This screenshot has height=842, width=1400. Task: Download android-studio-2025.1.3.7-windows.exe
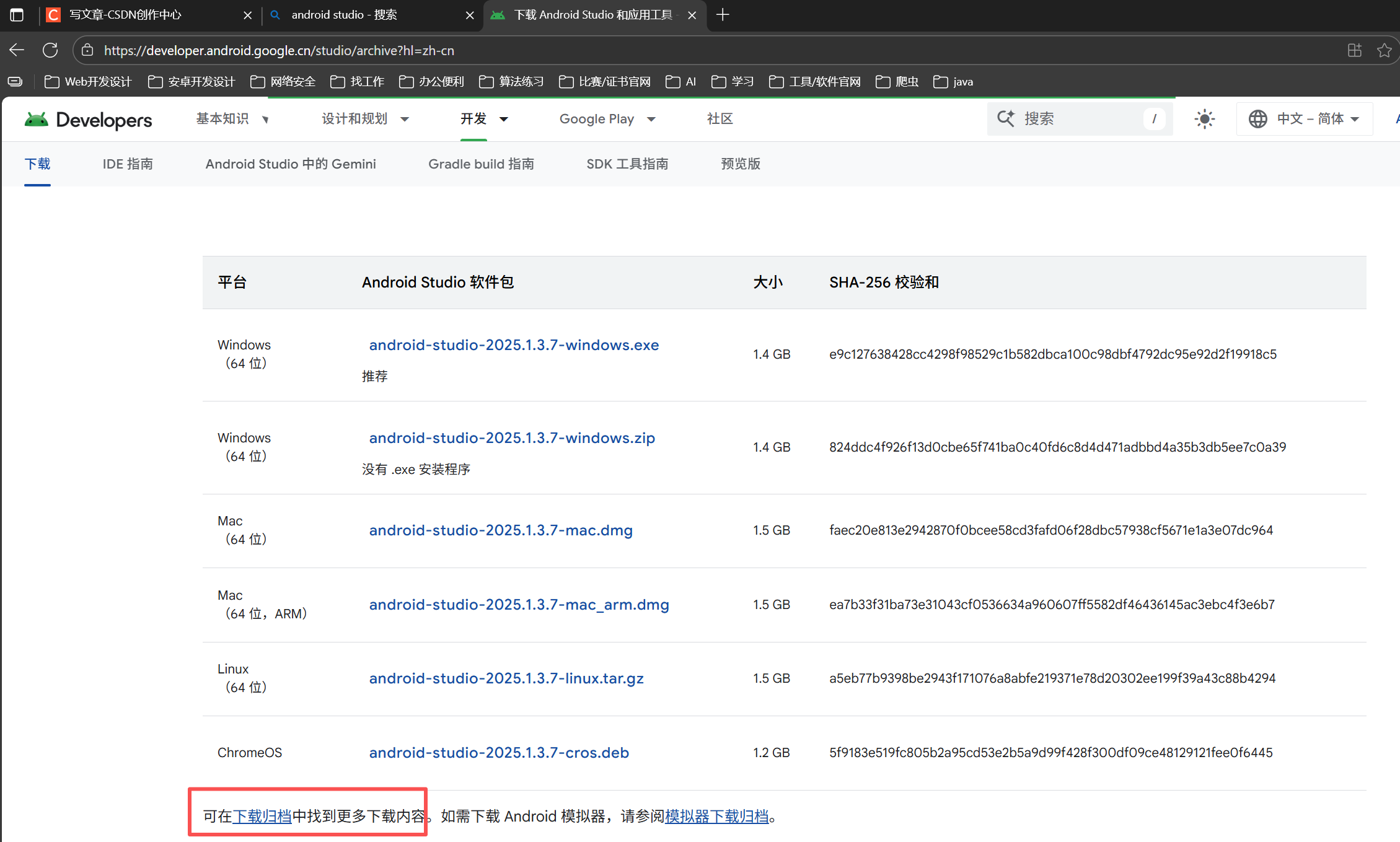tap(514, 345)
